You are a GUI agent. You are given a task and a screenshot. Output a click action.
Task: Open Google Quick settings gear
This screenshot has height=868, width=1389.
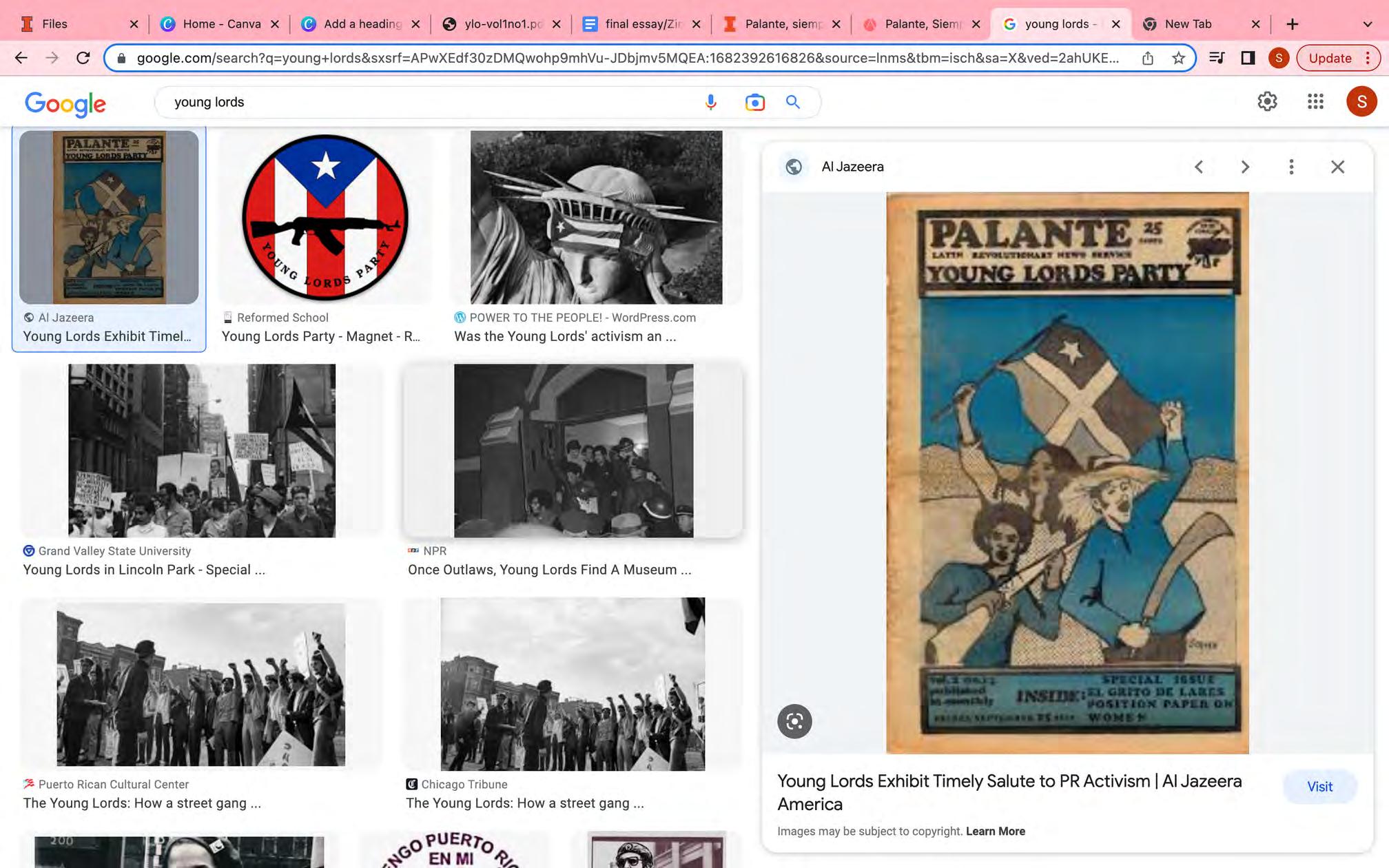(x=1266, y=102)
